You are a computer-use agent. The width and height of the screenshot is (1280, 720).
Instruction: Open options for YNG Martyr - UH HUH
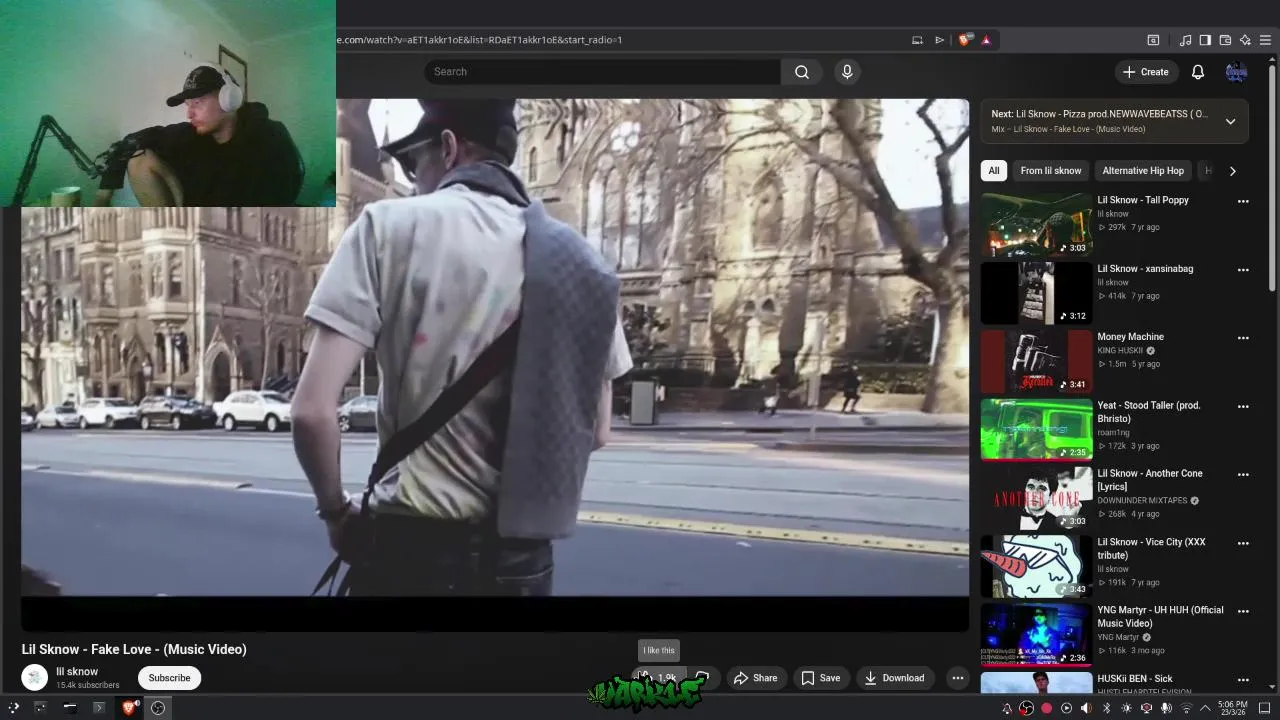1243,612
